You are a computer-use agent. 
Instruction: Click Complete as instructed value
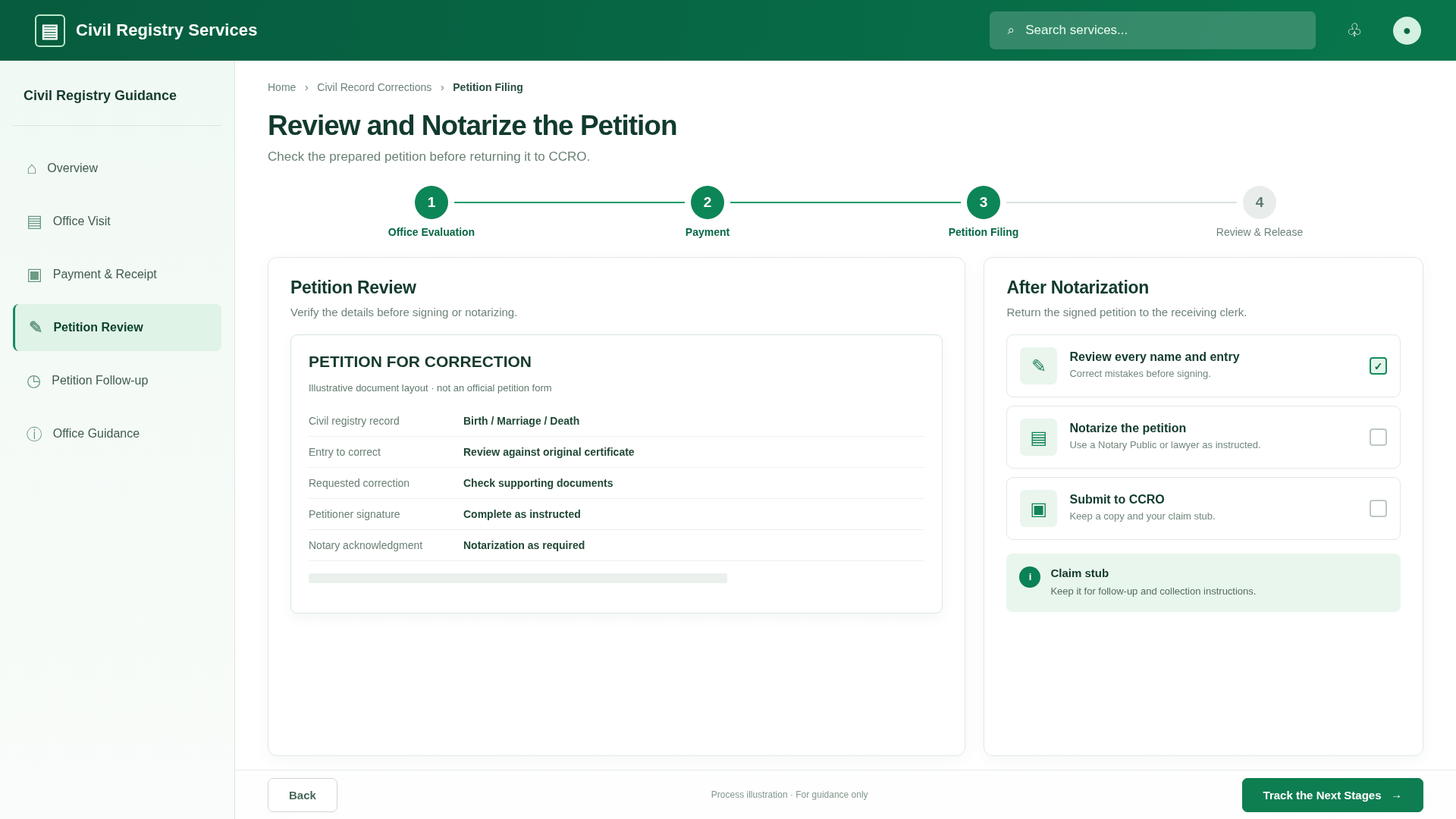point(522,514)
